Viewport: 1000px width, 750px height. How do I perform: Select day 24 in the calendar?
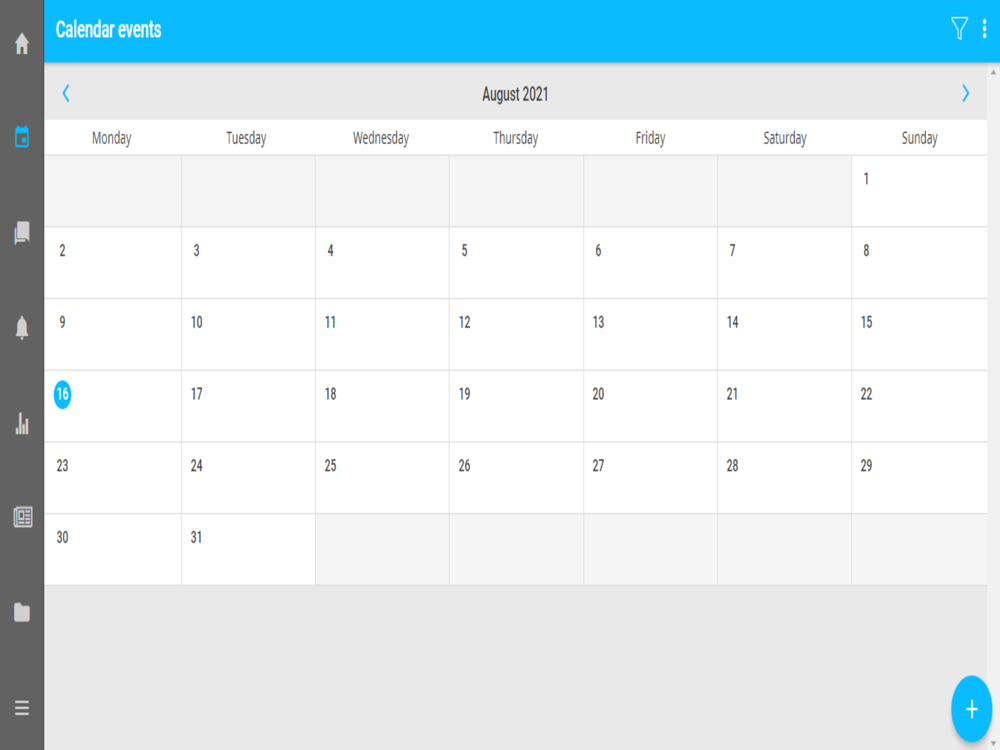click(x=248, y=478)
